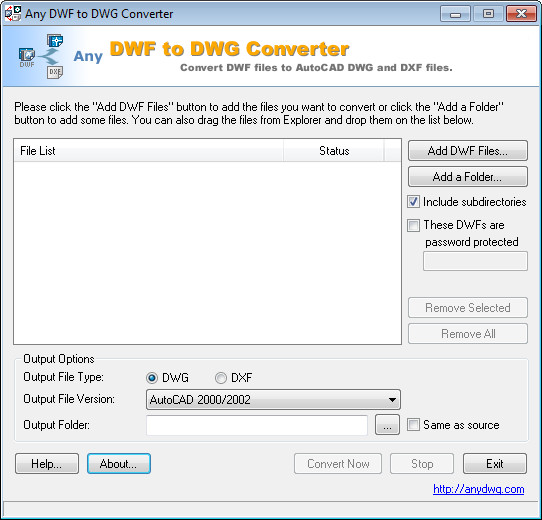Click the Status column header
542x520 pixels.
pyautogui.click(x=334, y=151)
